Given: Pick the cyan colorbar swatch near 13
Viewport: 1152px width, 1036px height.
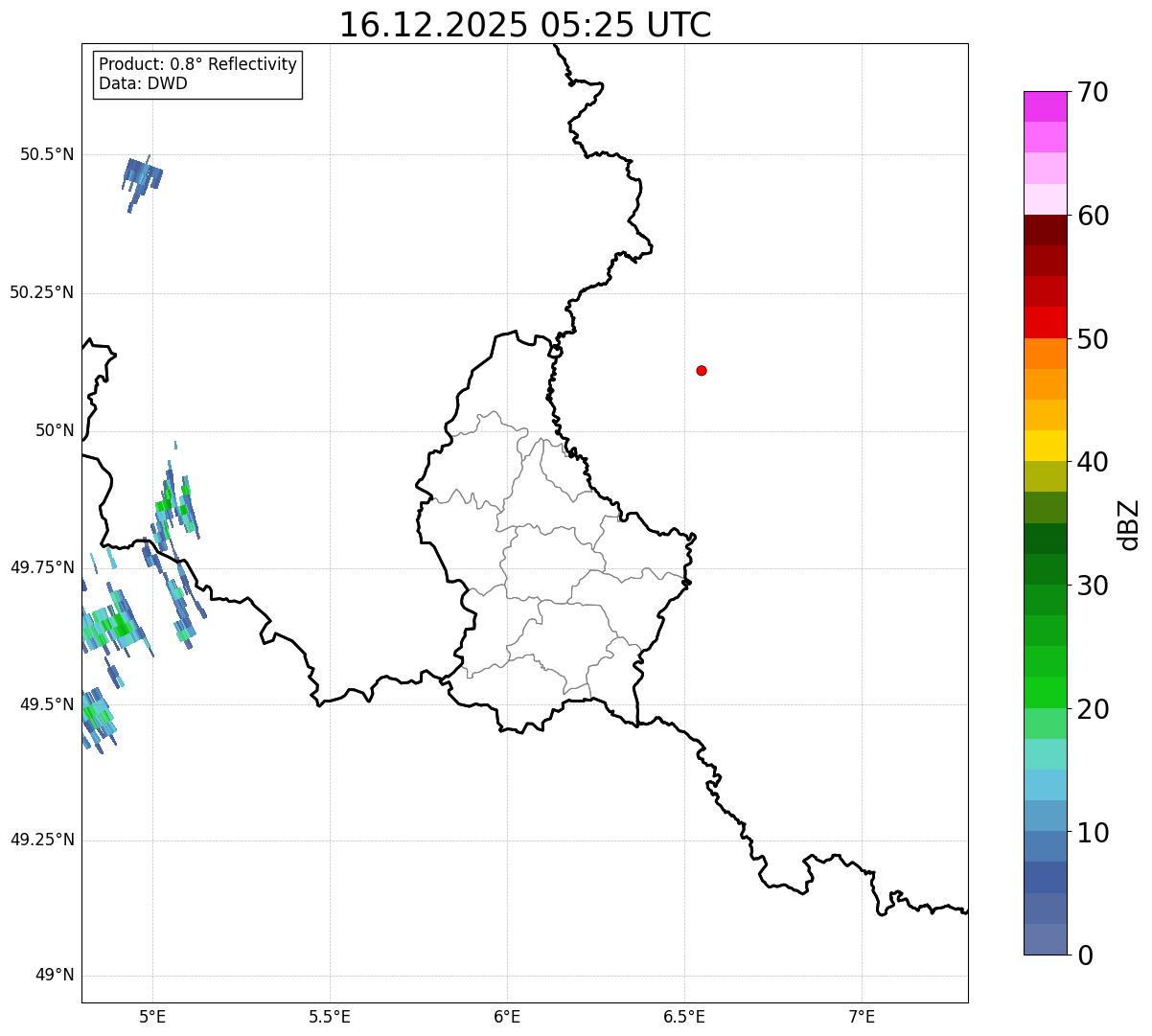Looking at the screenshot, I should (x=1045, y=785).
